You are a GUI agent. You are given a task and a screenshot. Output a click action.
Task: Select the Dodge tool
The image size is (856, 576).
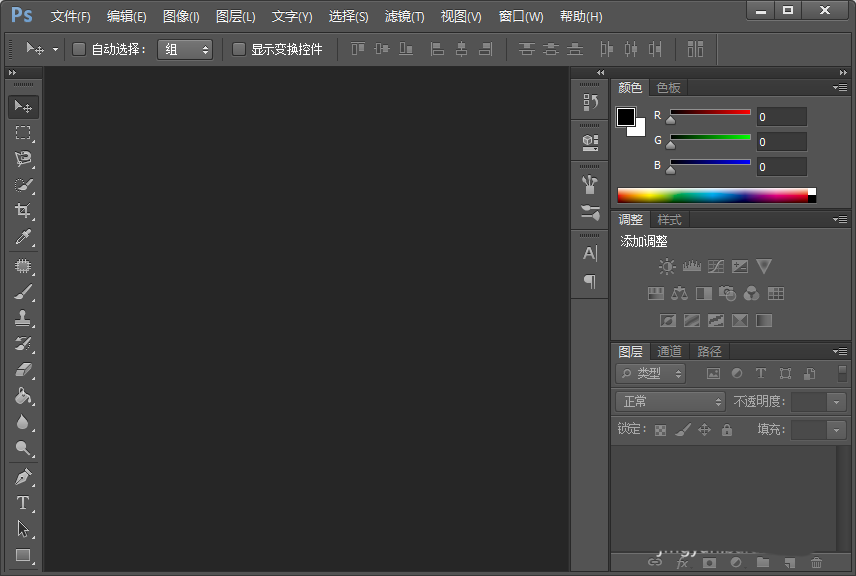(x=23, y=448)
